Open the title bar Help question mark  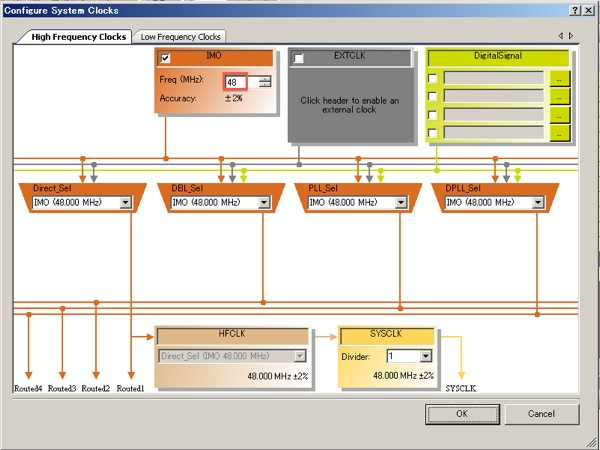[575, 10]
